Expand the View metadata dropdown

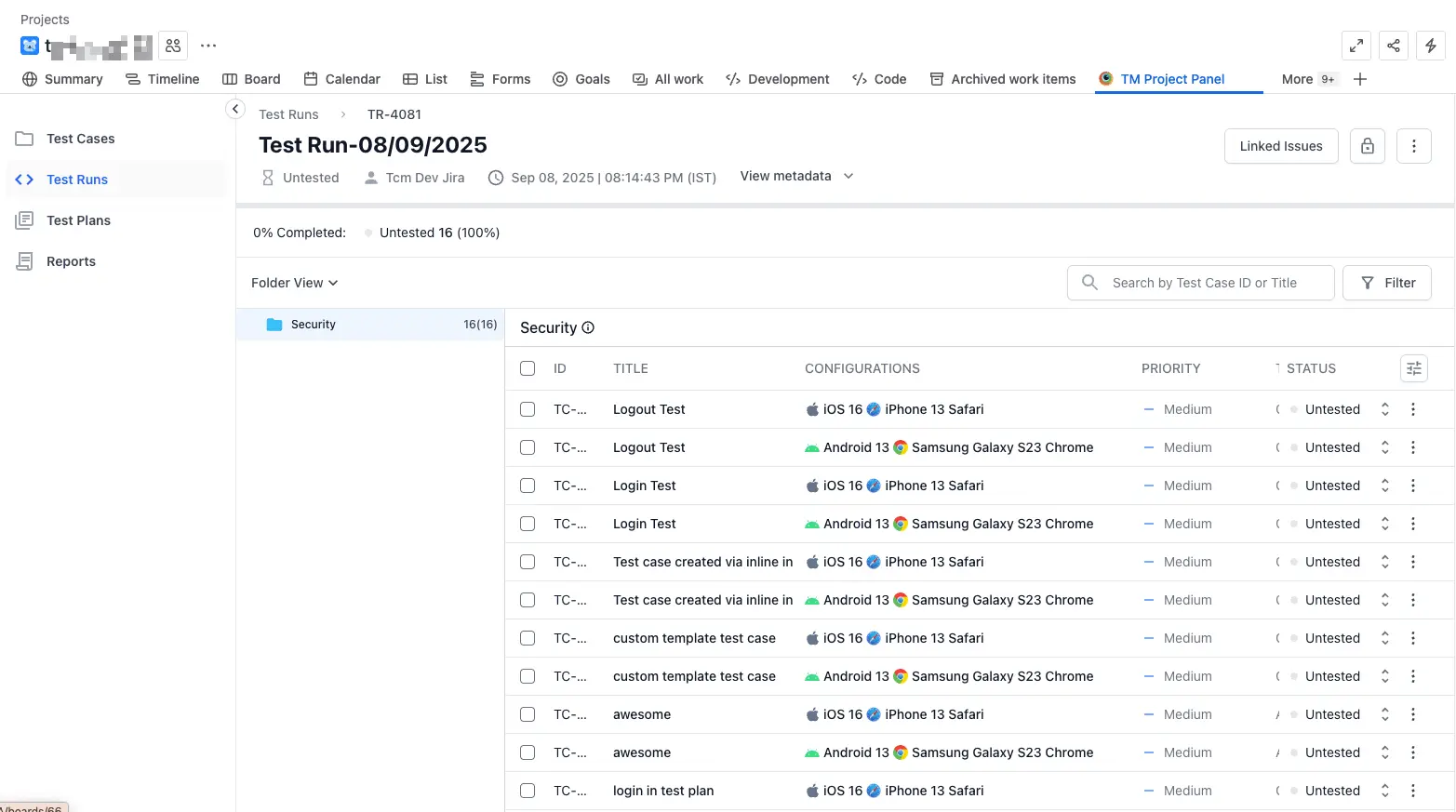coord(796,176)
